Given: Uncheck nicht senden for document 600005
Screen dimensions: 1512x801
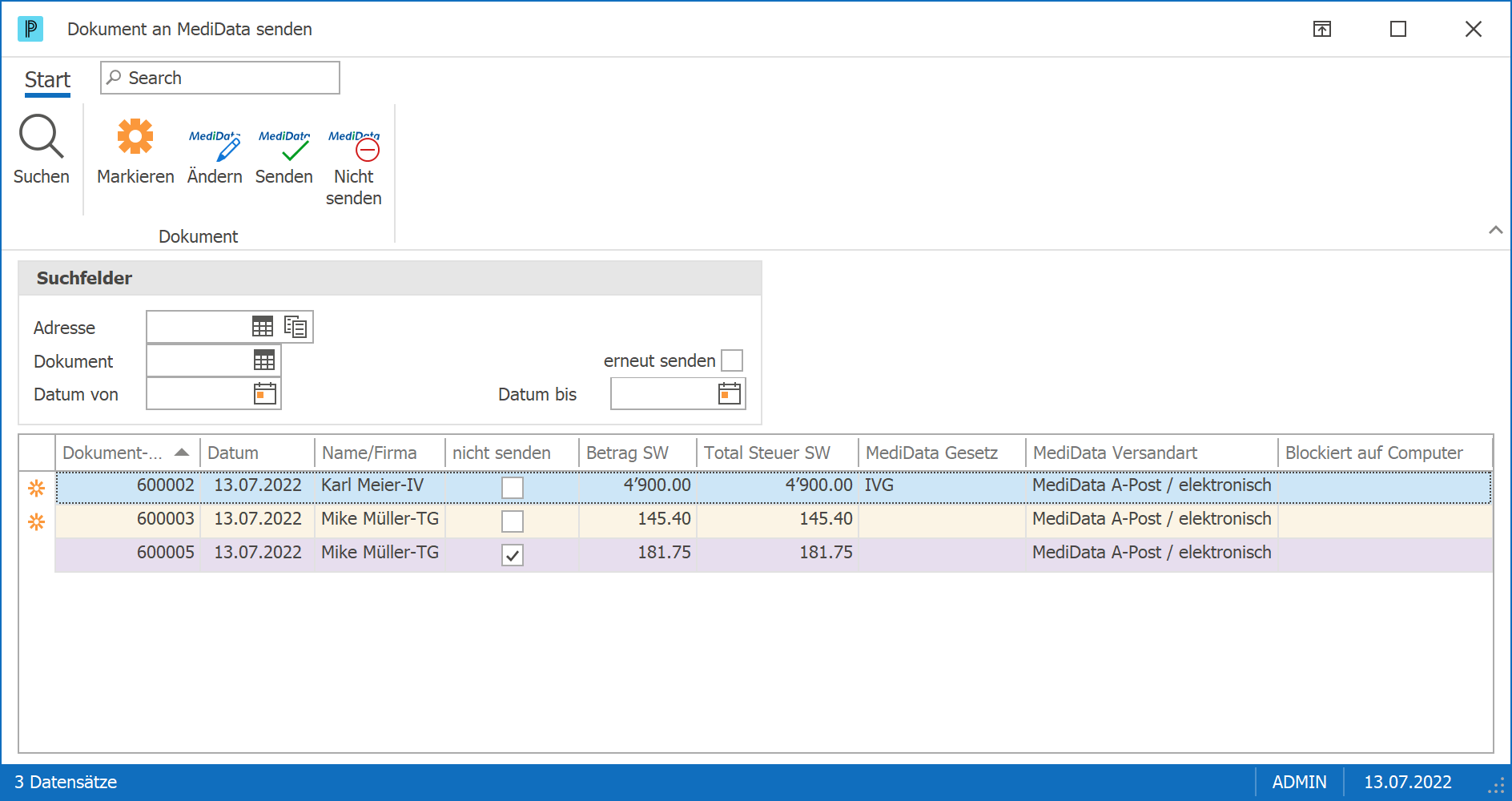Looking at the screenshot, I should [513, 554].
